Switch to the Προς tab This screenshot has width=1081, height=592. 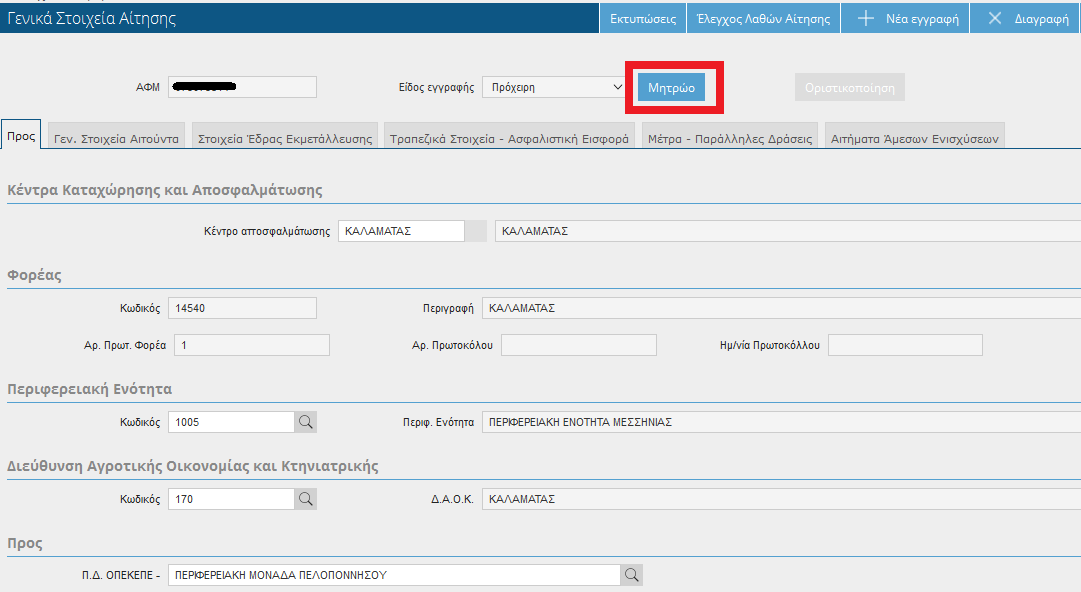tap(21, 136)
